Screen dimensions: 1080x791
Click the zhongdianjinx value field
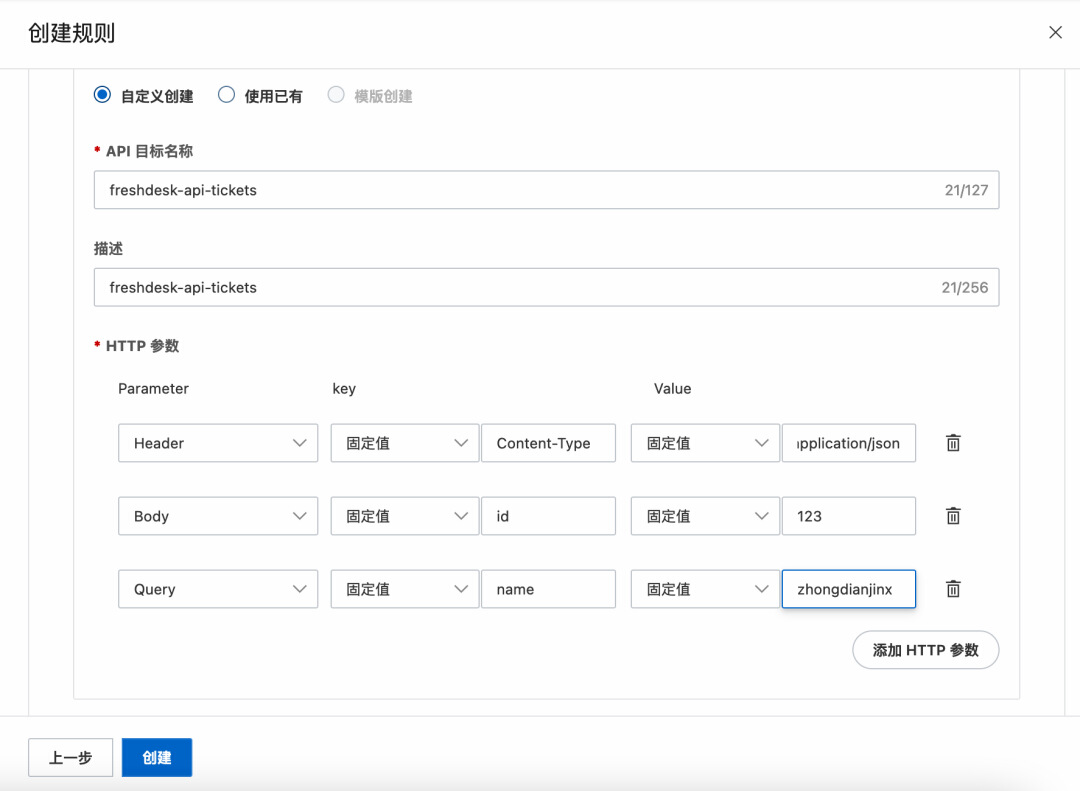click(x=849, y=589)
